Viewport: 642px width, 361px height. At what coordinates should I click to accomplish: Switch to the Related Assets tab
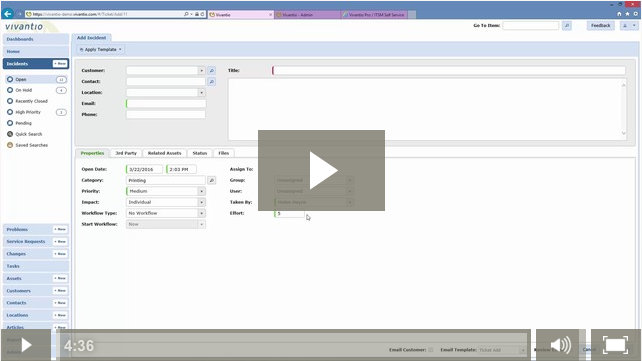pos(164,153)
